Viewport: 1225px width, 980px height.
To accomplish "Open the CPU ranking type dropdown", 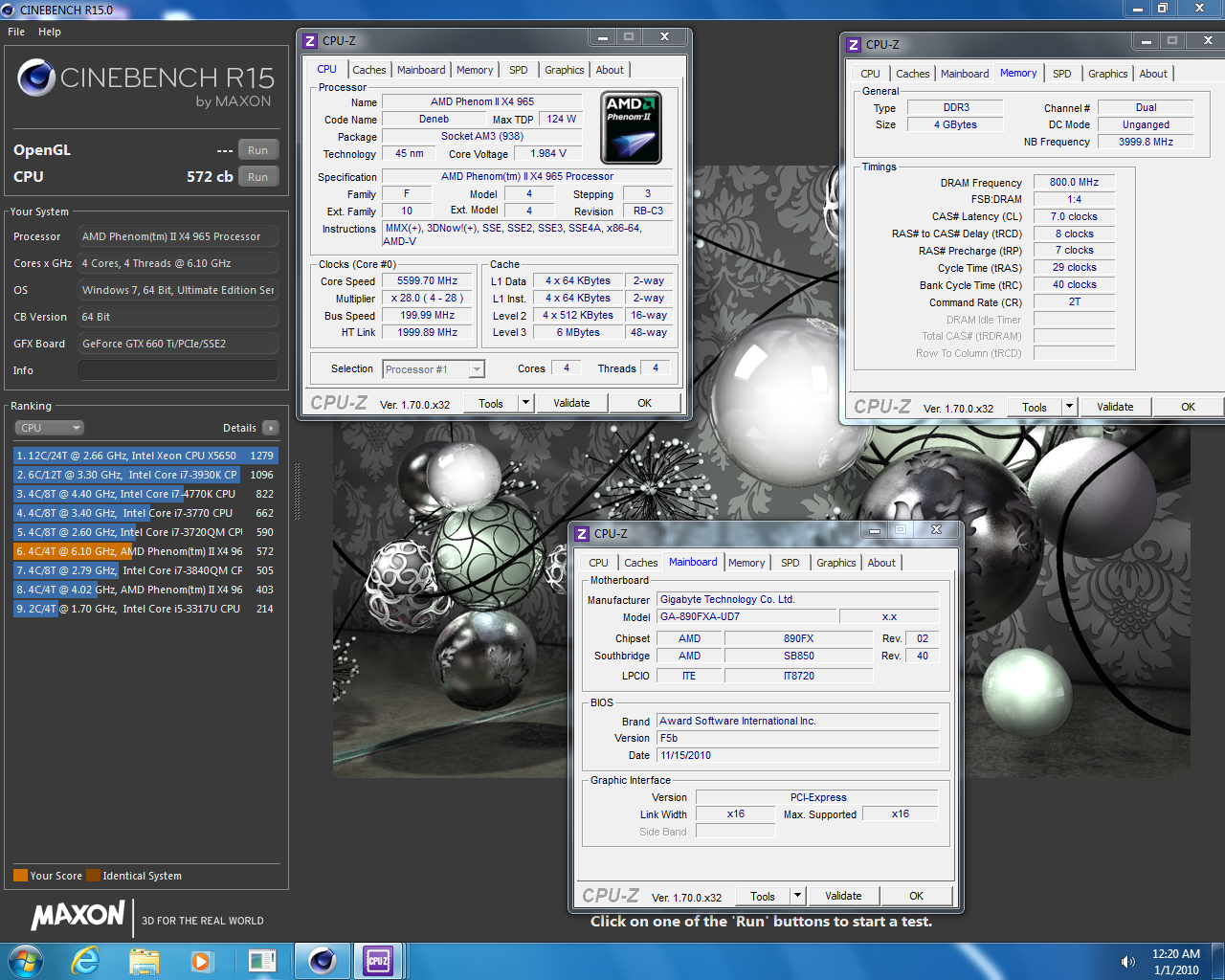I will click(x=49, y=428).
